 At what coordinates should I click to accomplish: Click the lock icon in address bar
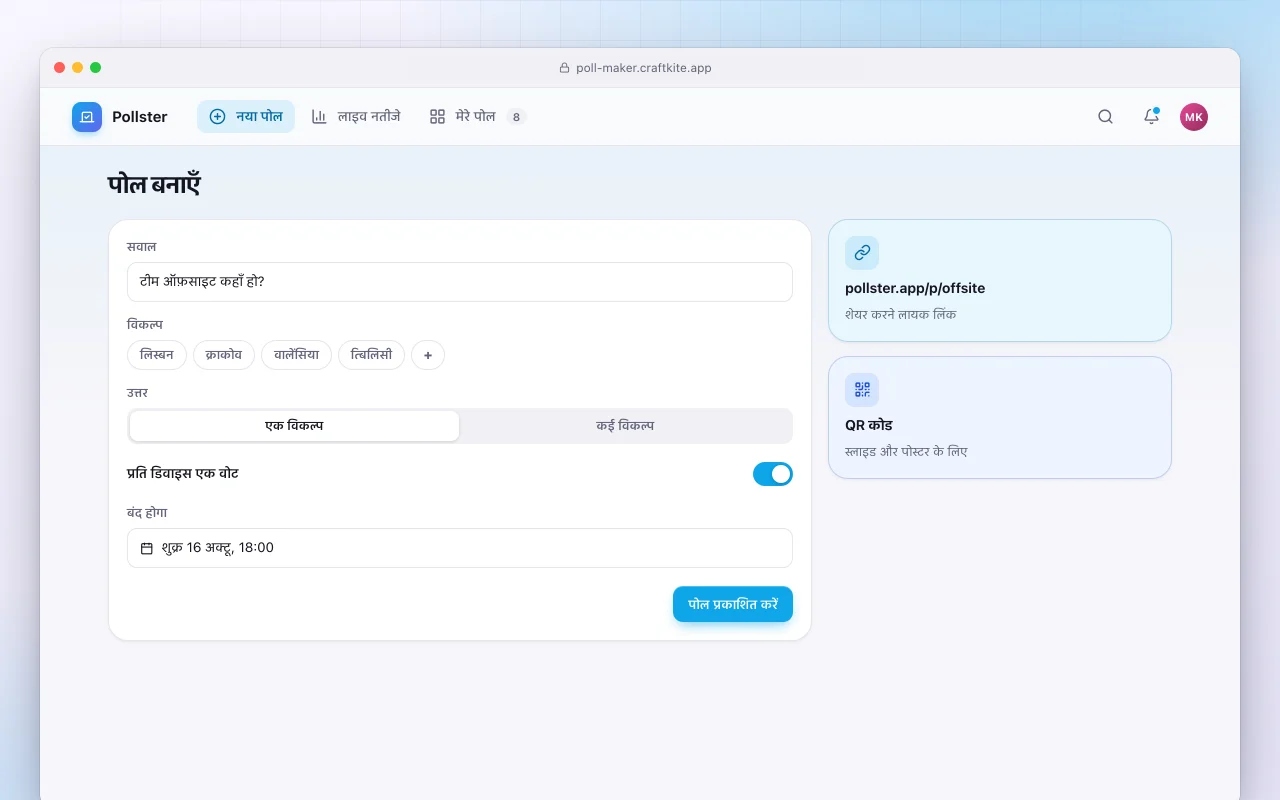564,68
